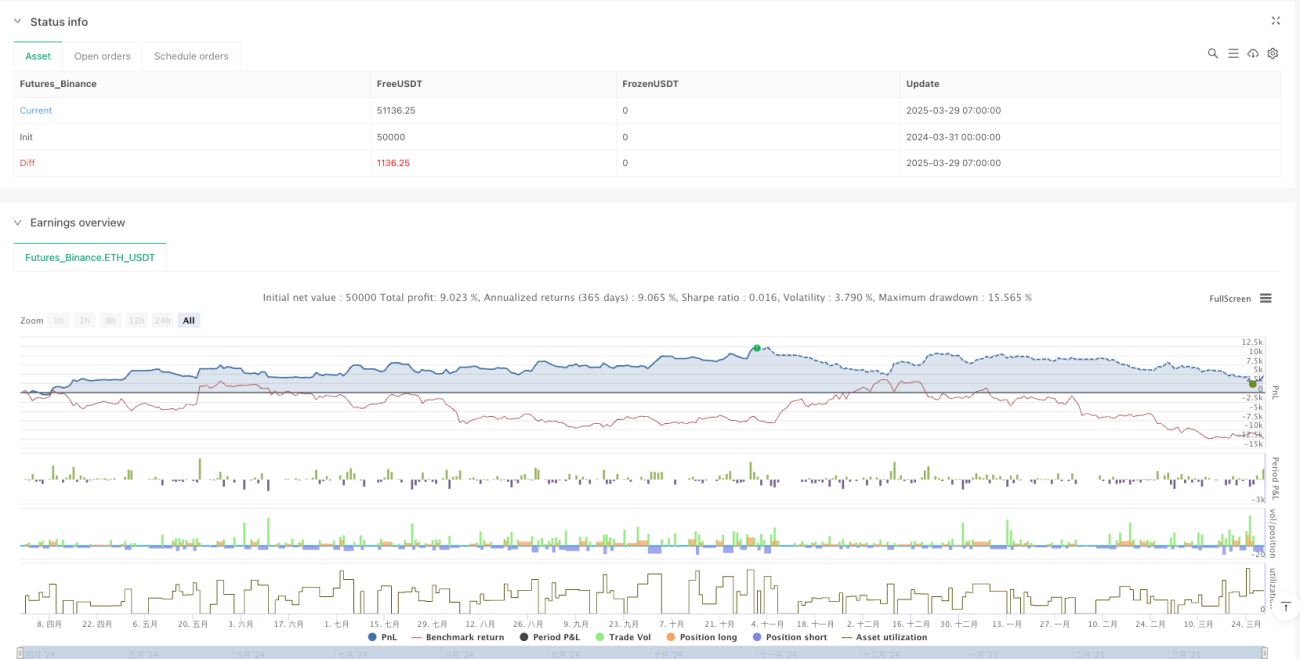1300x659 pixels.
Task: Open the settings gear in Status info
Action: (1273, 54)
